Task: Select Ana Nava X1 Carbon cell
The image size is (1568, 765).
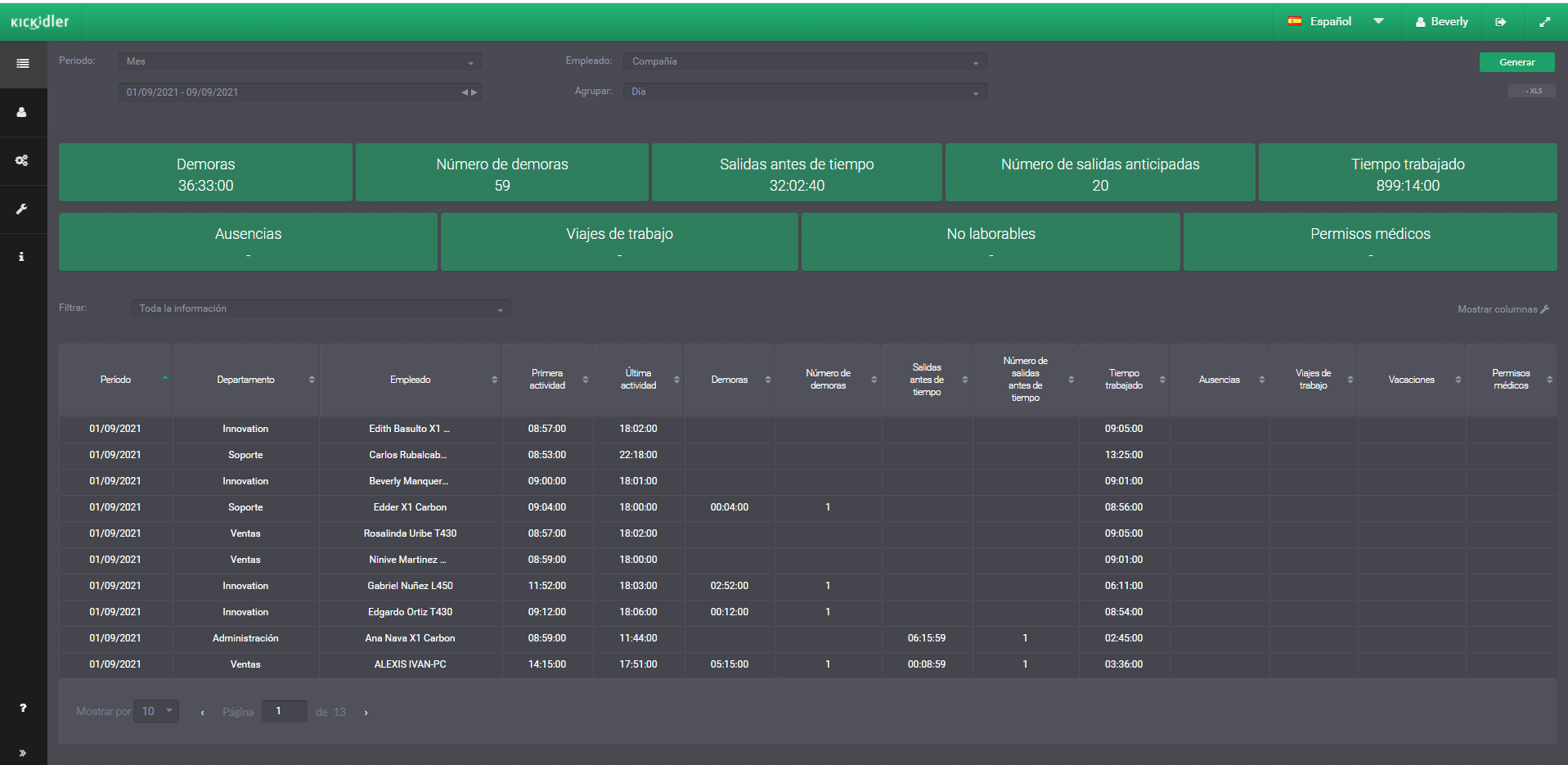Action: 410,638
